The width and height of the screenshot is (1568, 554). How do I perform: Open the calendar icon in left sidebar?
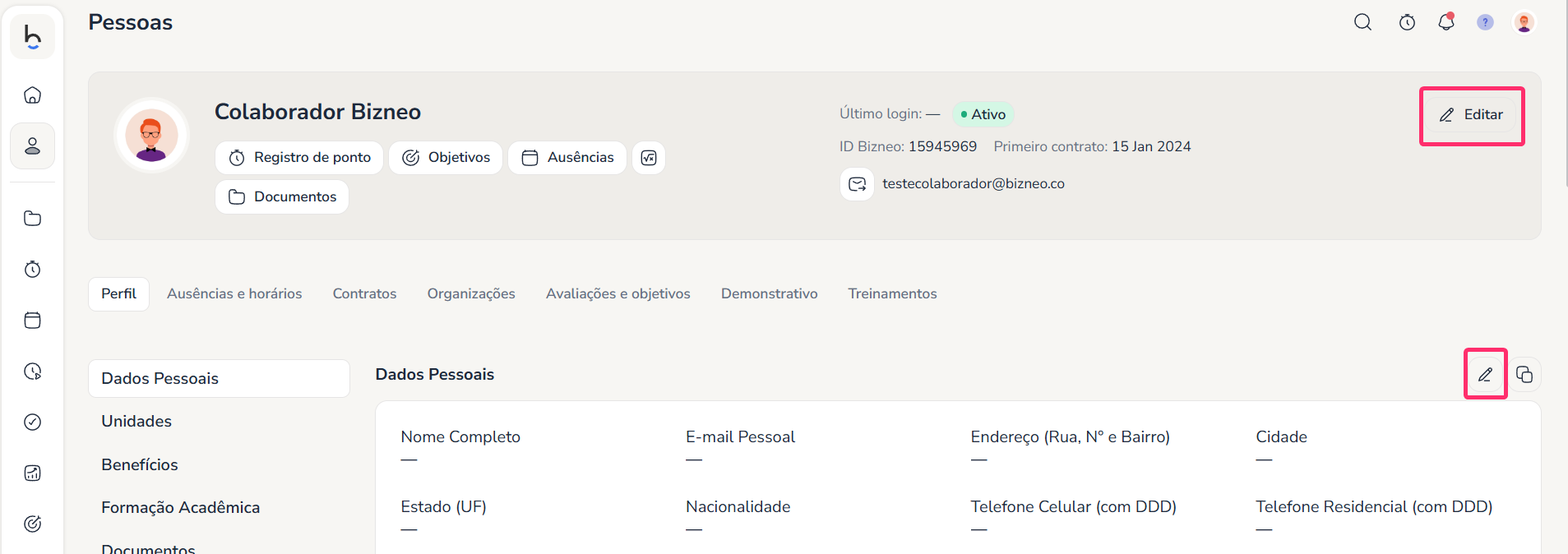pos(33,321)
